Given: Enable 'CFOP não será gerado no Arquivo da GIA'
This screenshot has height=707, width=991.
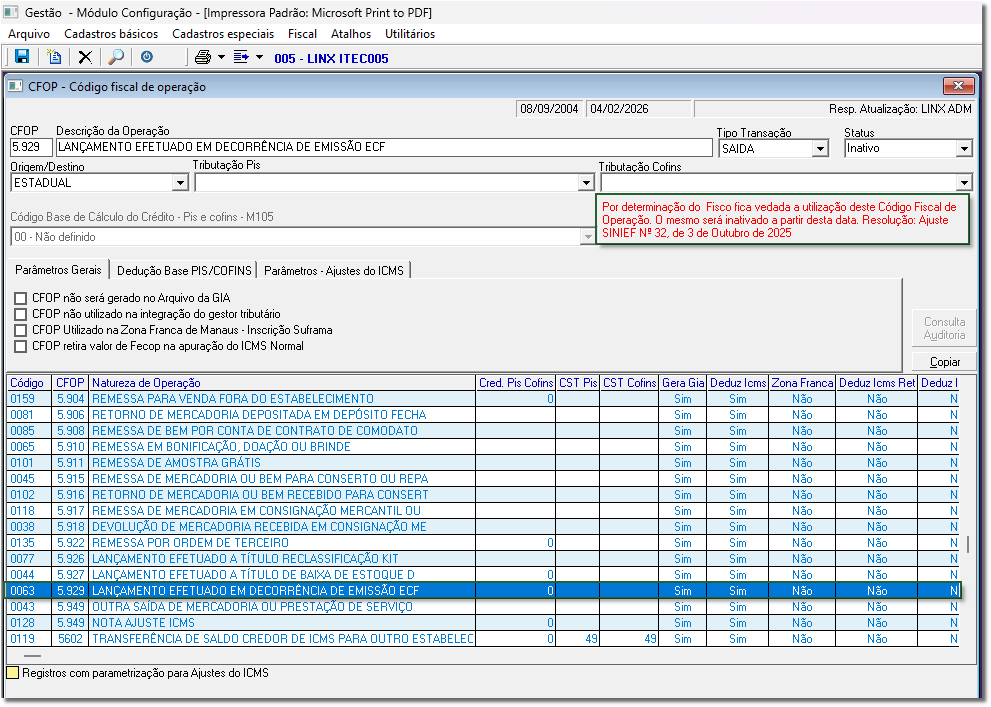Looking at the screenshot, I should [20, 298].
